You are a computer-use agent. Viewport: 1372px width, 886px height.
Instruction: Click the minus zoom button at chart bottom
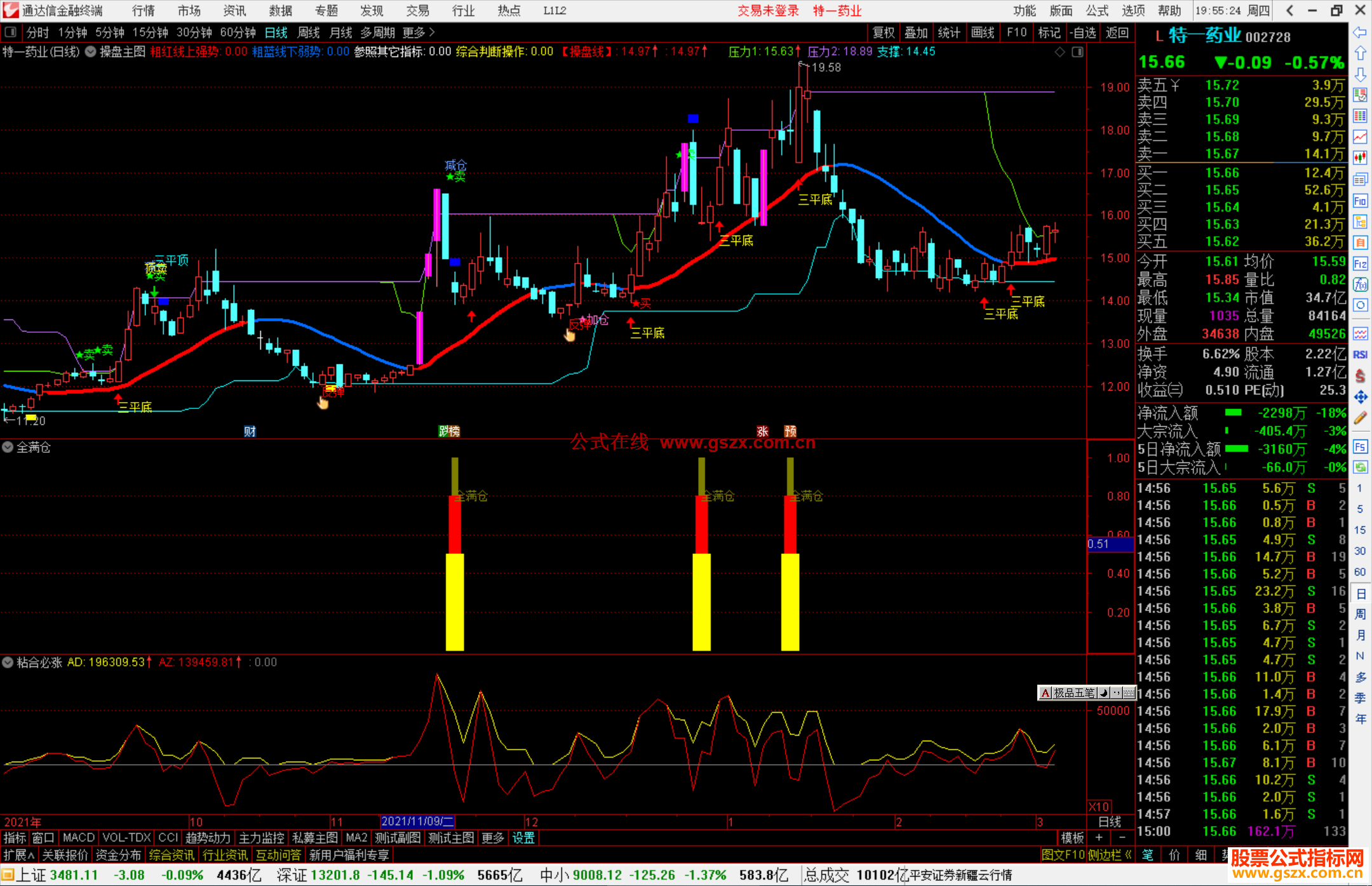click(x=1122, y=838)
